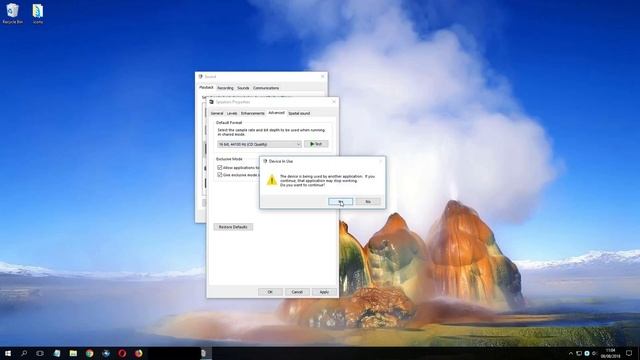
Task: Confirm with Yes in Device In Use dialog
Action: coord(340,202)
